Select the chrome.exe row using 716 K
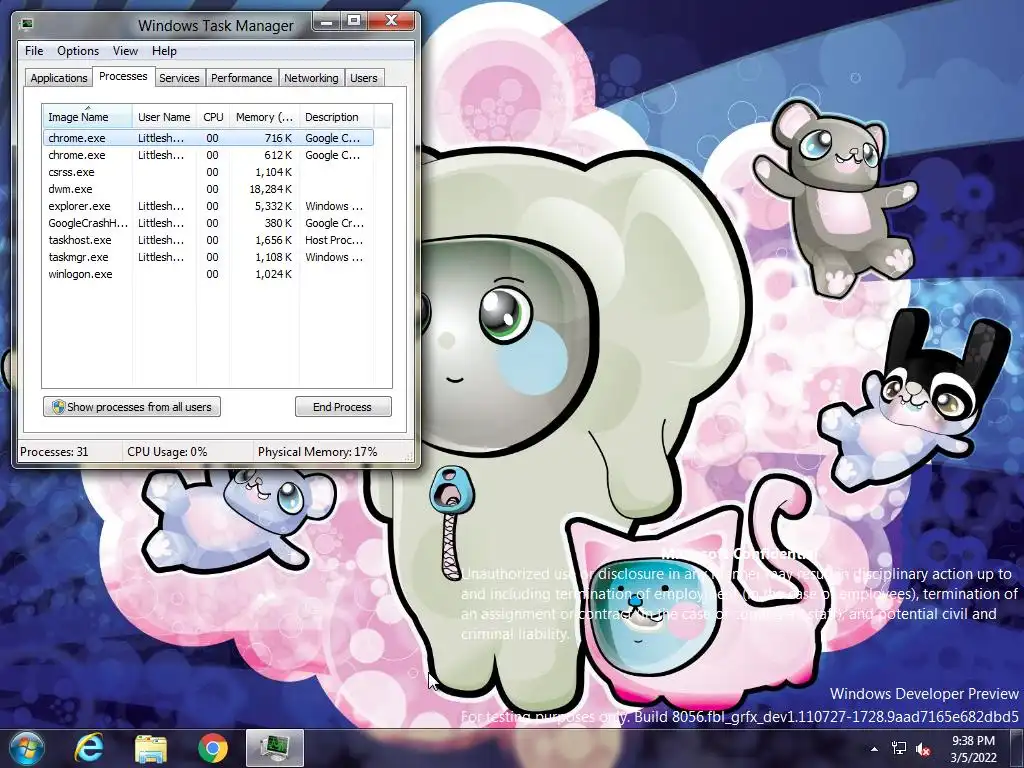The image size is (1024, 768). 208,138
